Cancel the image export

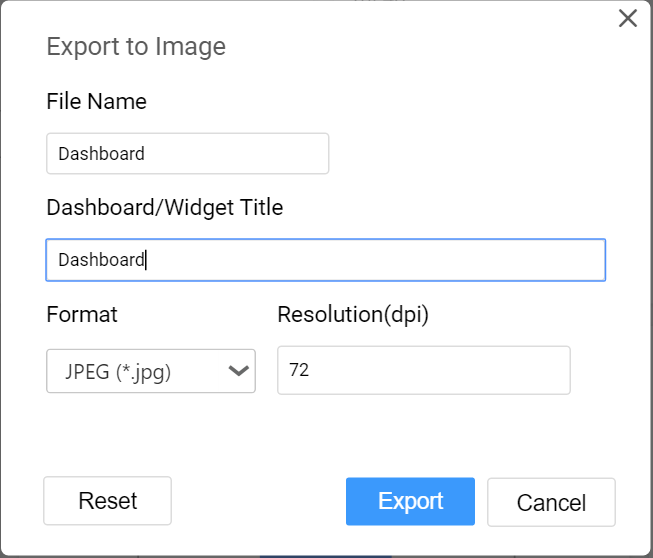(x=551, y=502)
